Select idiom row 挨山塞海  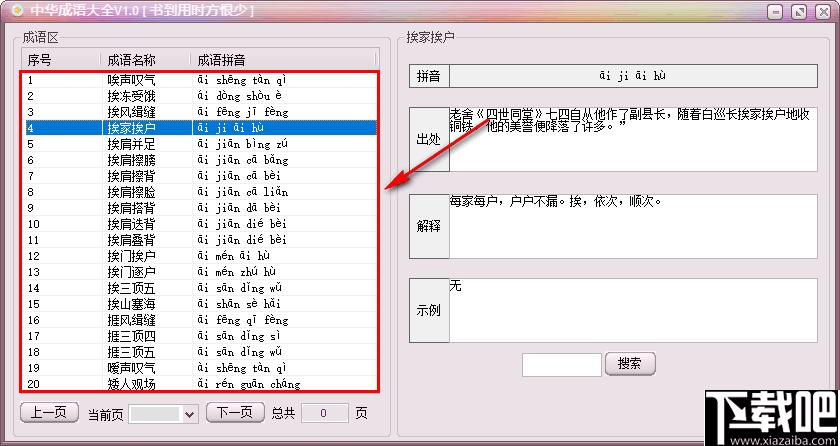pos(200,304)
